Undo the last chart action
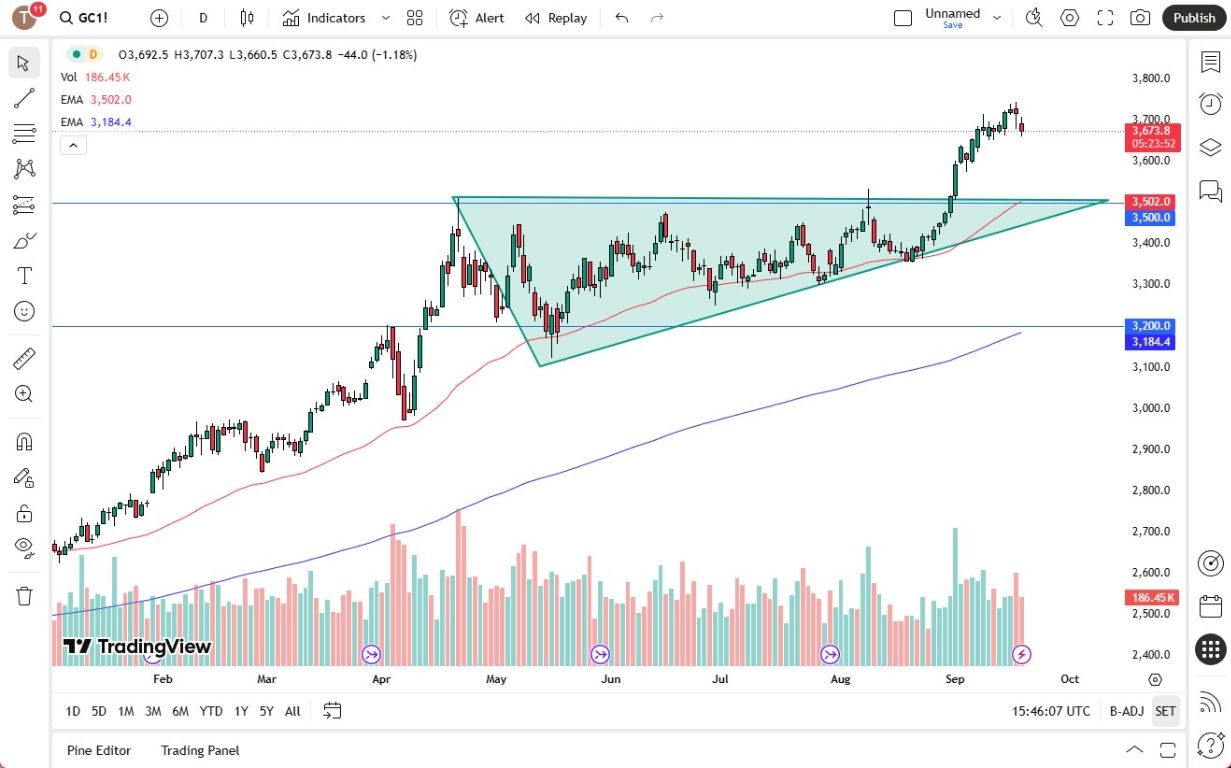Screen dimensions: 1231x768 tap(620, 17)
